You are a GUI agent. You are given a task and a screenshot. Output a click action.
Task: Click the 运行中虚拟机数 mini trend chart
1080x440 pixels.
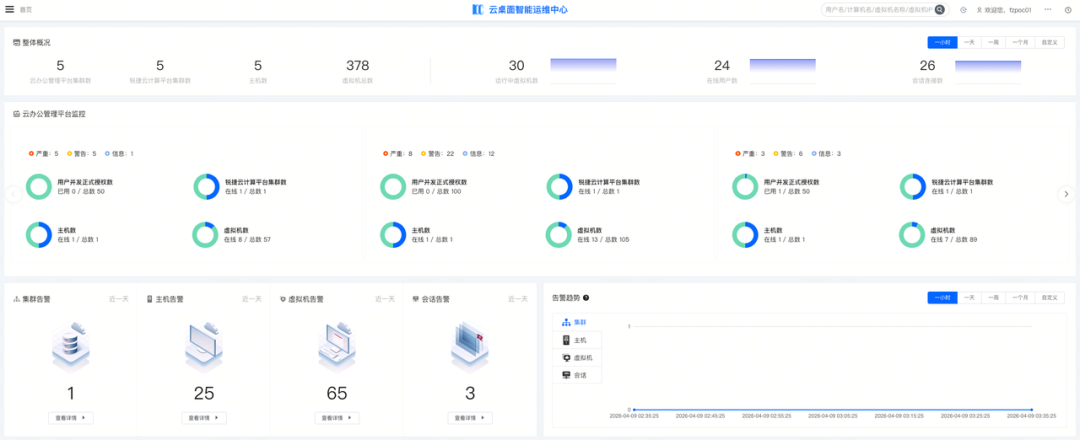tap(583, 71)
